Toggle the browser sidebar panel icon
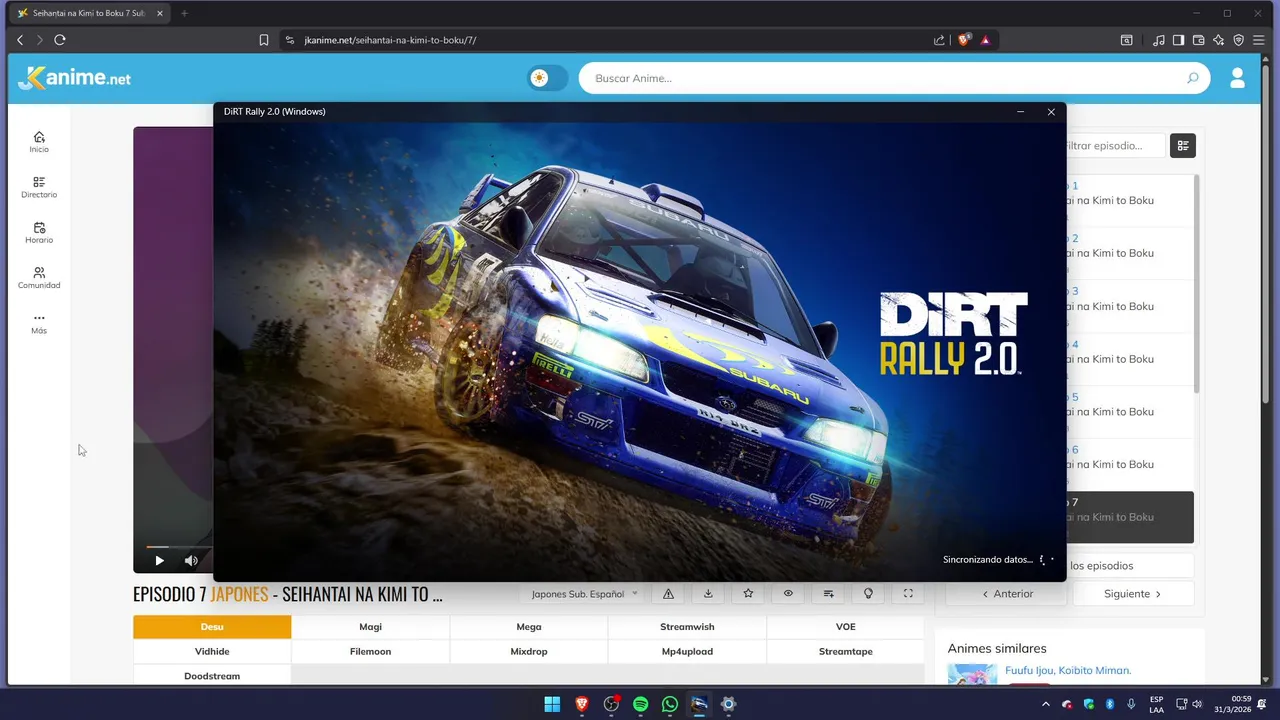The image size is (1280, 720). coord(1179,40)
